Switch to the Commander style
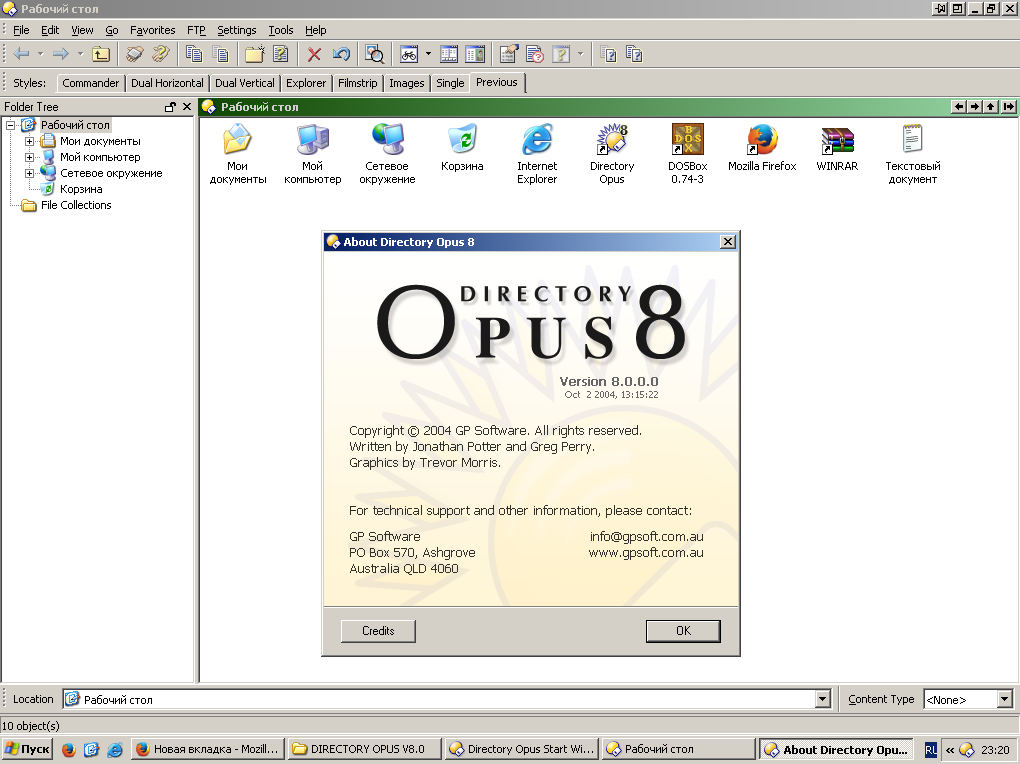The height and width of the screenshot is (764, 1020). tap(90, 83)
